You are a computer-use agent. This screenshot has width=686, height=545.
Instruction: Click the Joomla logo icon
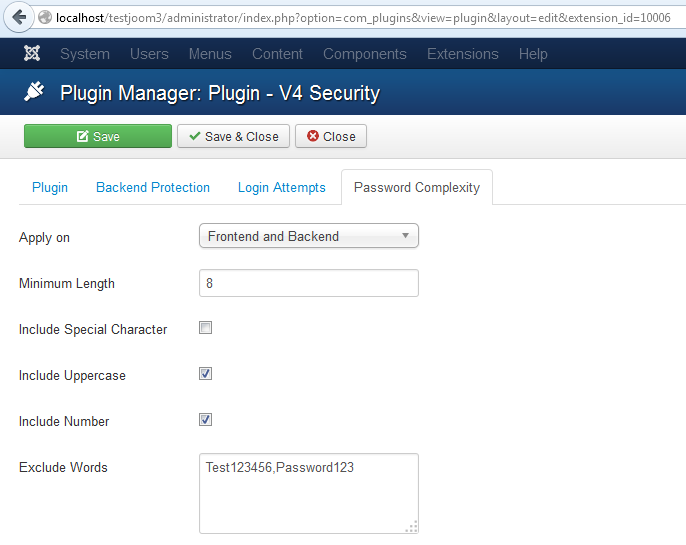pyautogui.click(x=35, y=54)
